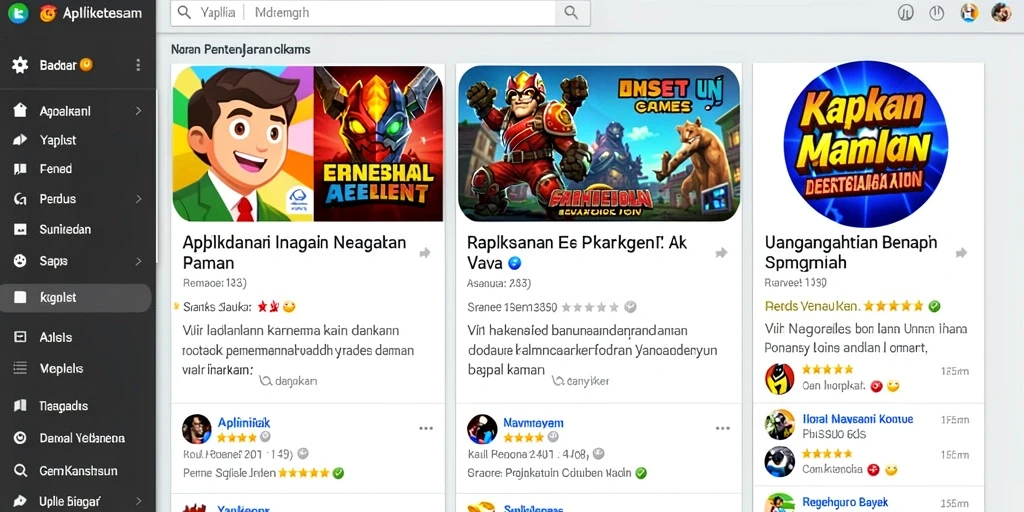Click the magnifier button at search bar end
This screenshot has height=512, width=1024.
click(572, 12)
